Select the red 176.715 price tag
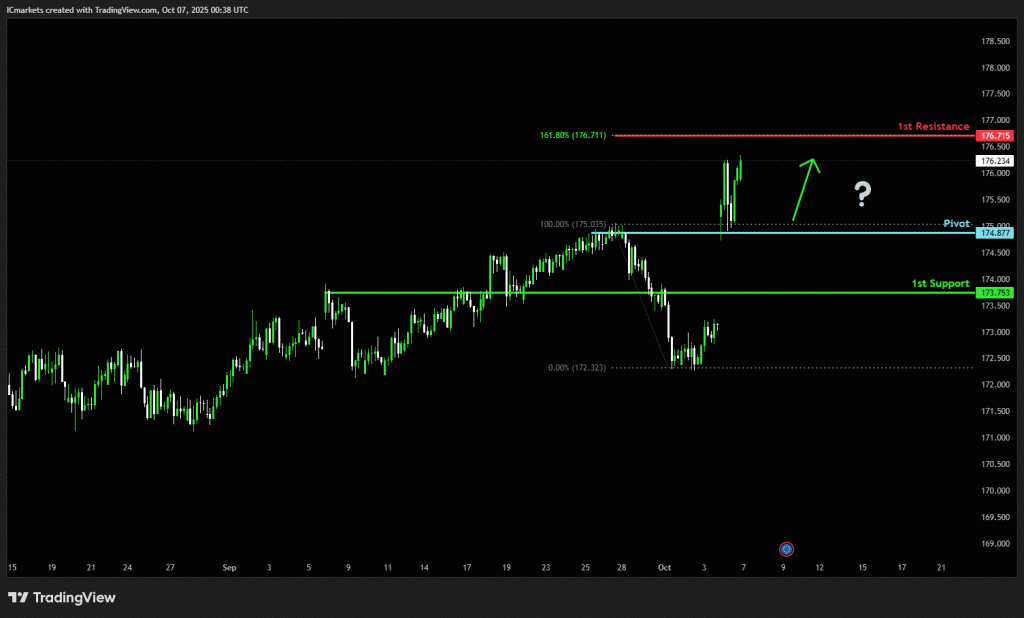1024x618 pixels. (995, 135)
